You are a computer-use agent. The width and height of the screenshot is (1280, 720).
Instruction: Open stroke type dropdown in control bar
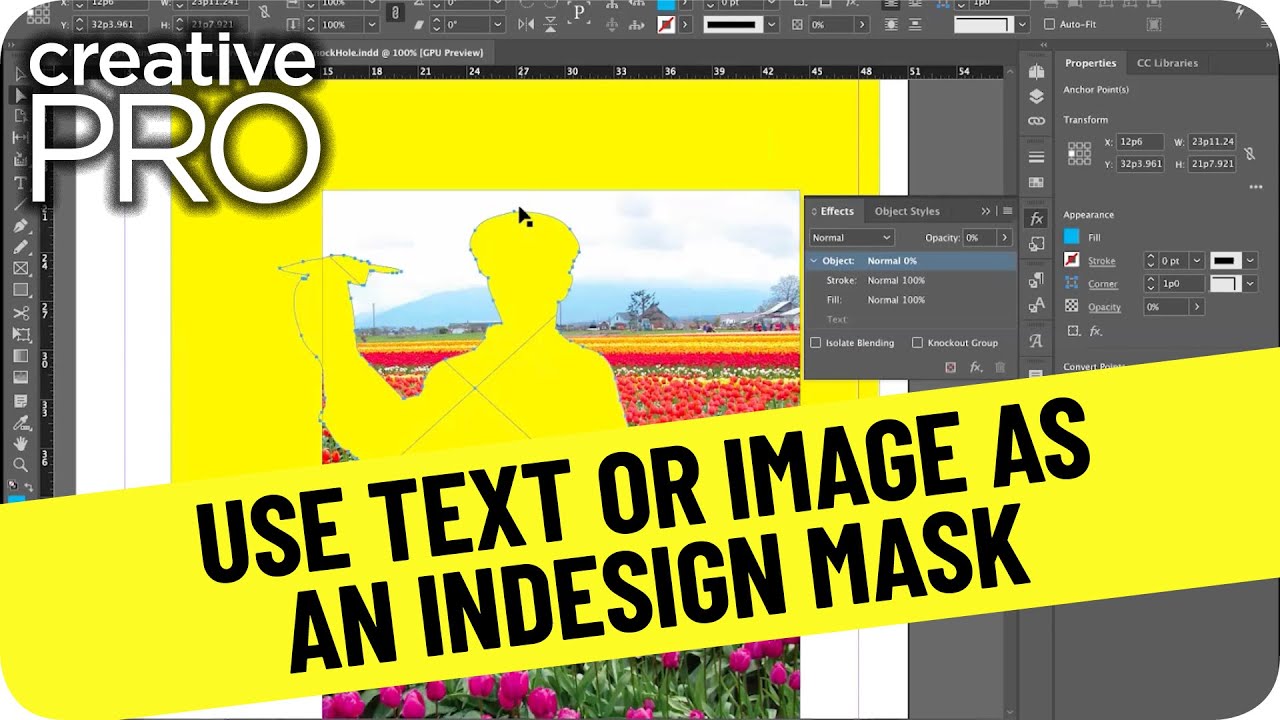coord(770,24)
